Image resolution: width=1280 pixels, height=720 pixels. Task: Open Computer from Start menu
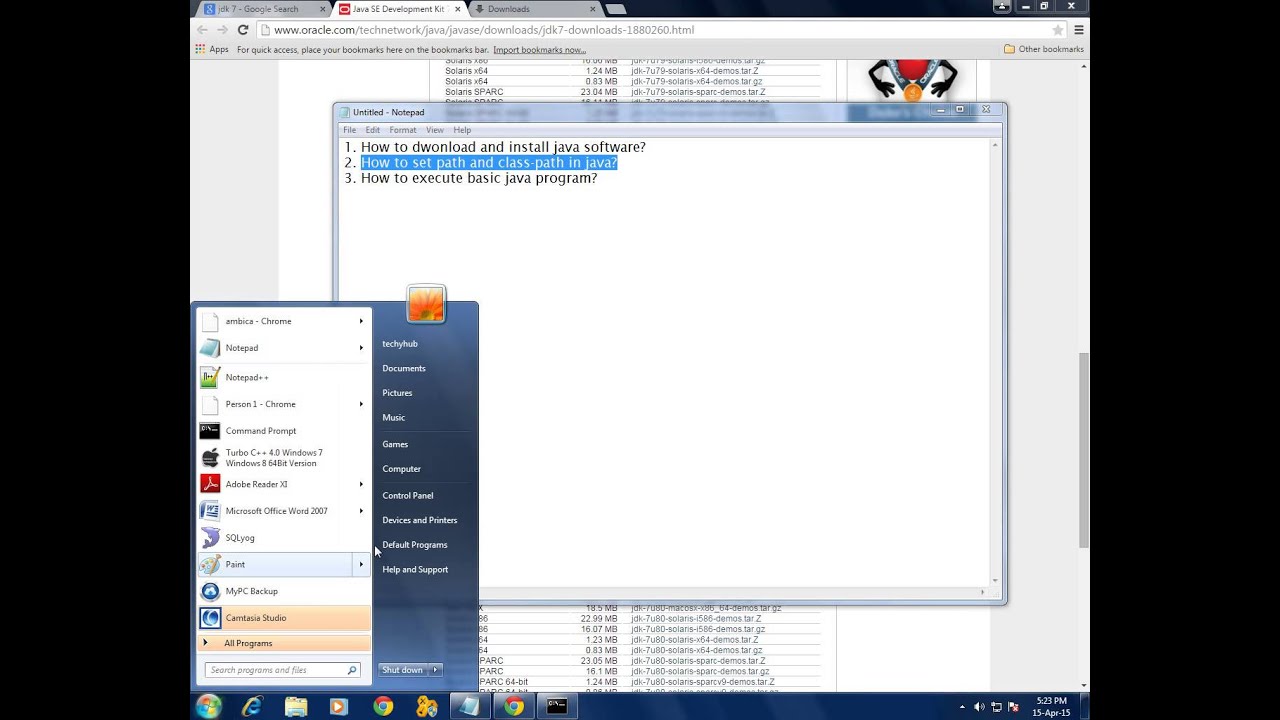coord(402,469)
